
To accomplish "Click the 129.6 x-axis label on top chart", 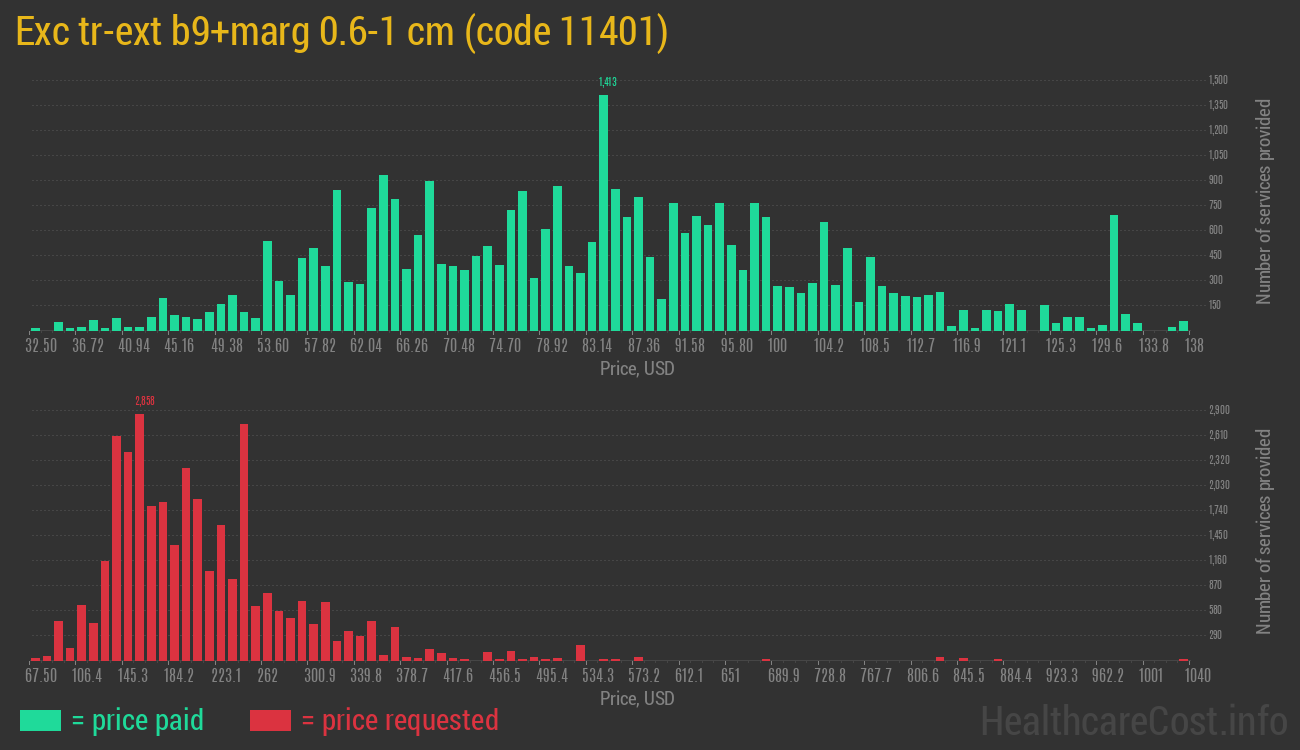I will coord(1107,345).
